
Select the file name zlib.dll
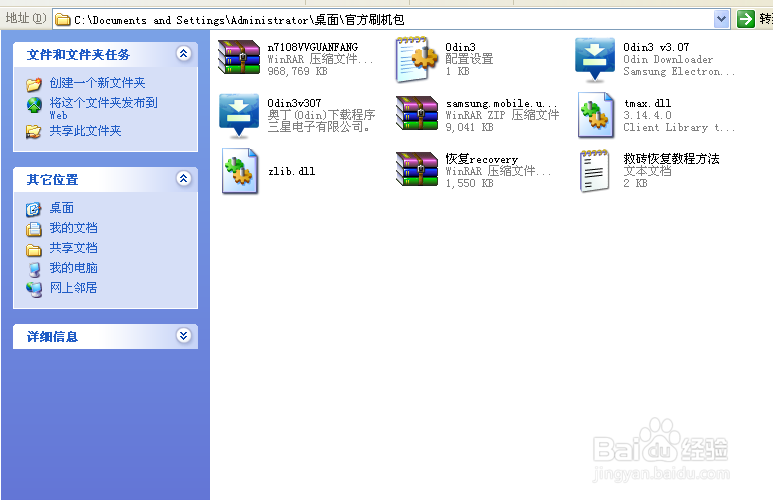click(x=291, y=171)
